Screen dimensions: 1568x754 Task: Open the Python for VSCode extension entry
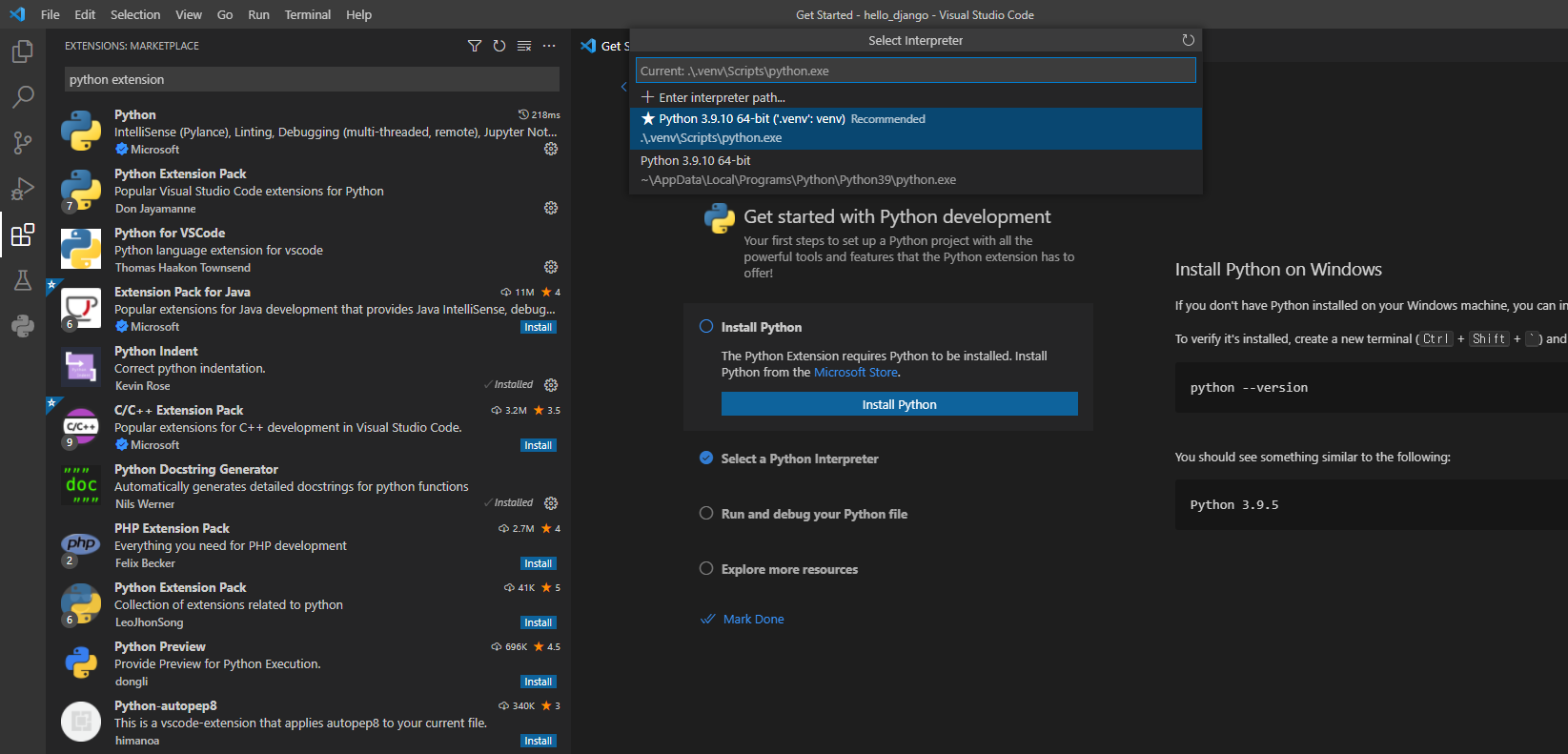coord(309,250)
